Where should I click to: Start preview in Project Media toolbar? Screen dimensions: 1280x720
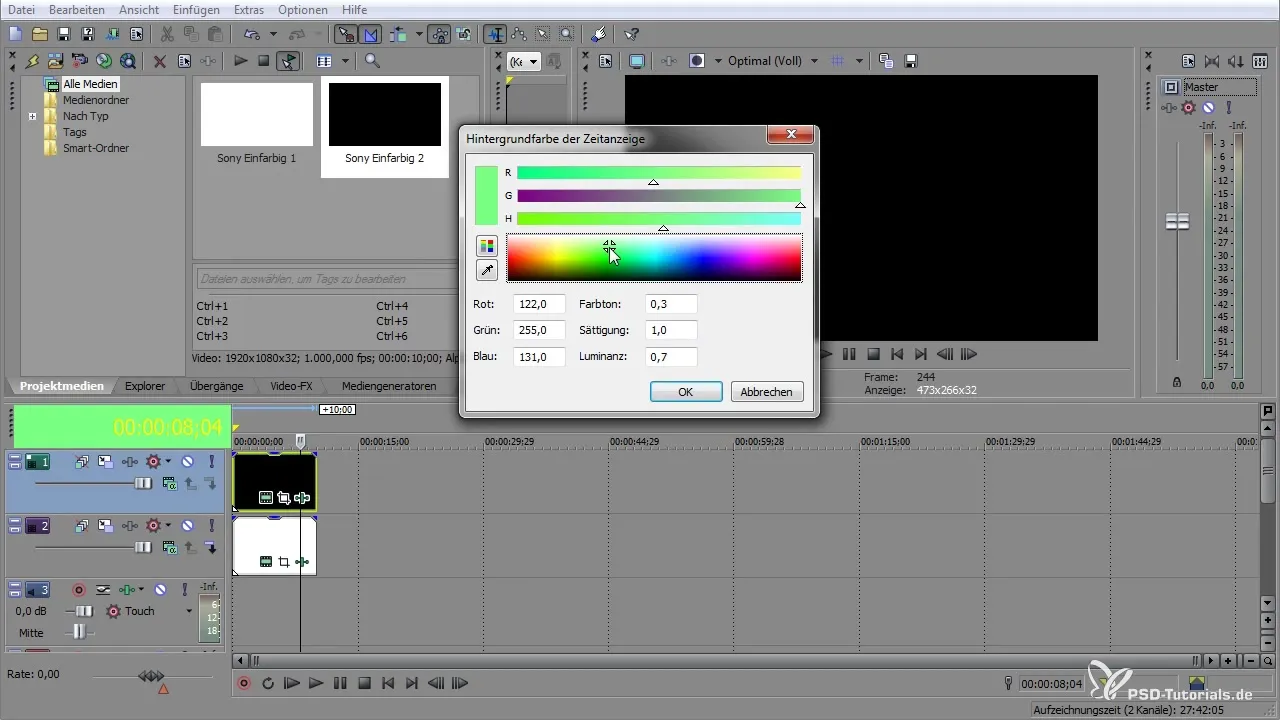coord(240,61)
